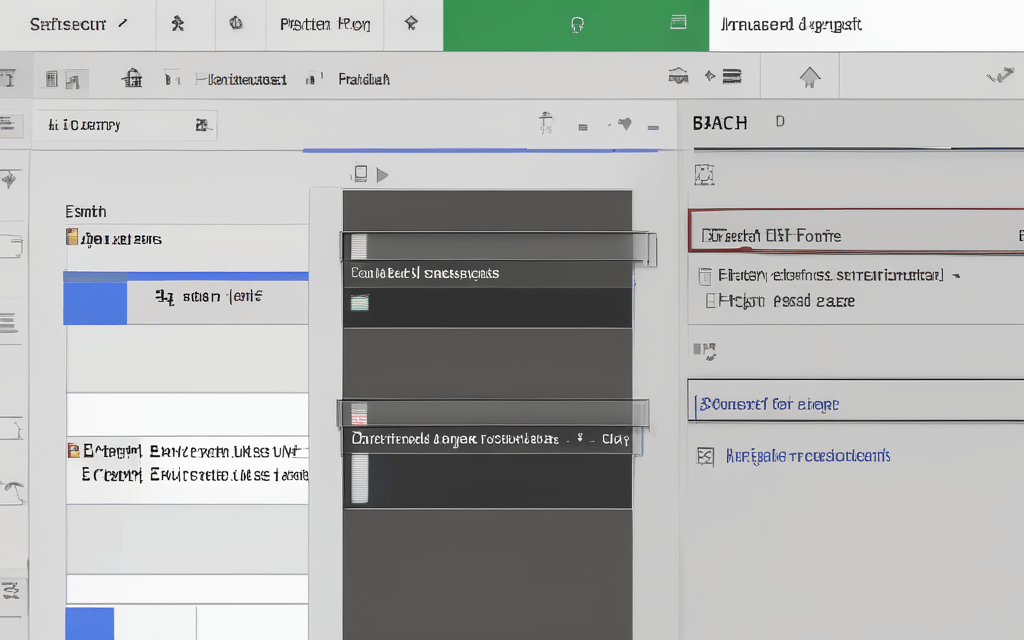Toggle the first checkbox under the red-outlined field
The image size is (1024, 640).
point(704,275)
